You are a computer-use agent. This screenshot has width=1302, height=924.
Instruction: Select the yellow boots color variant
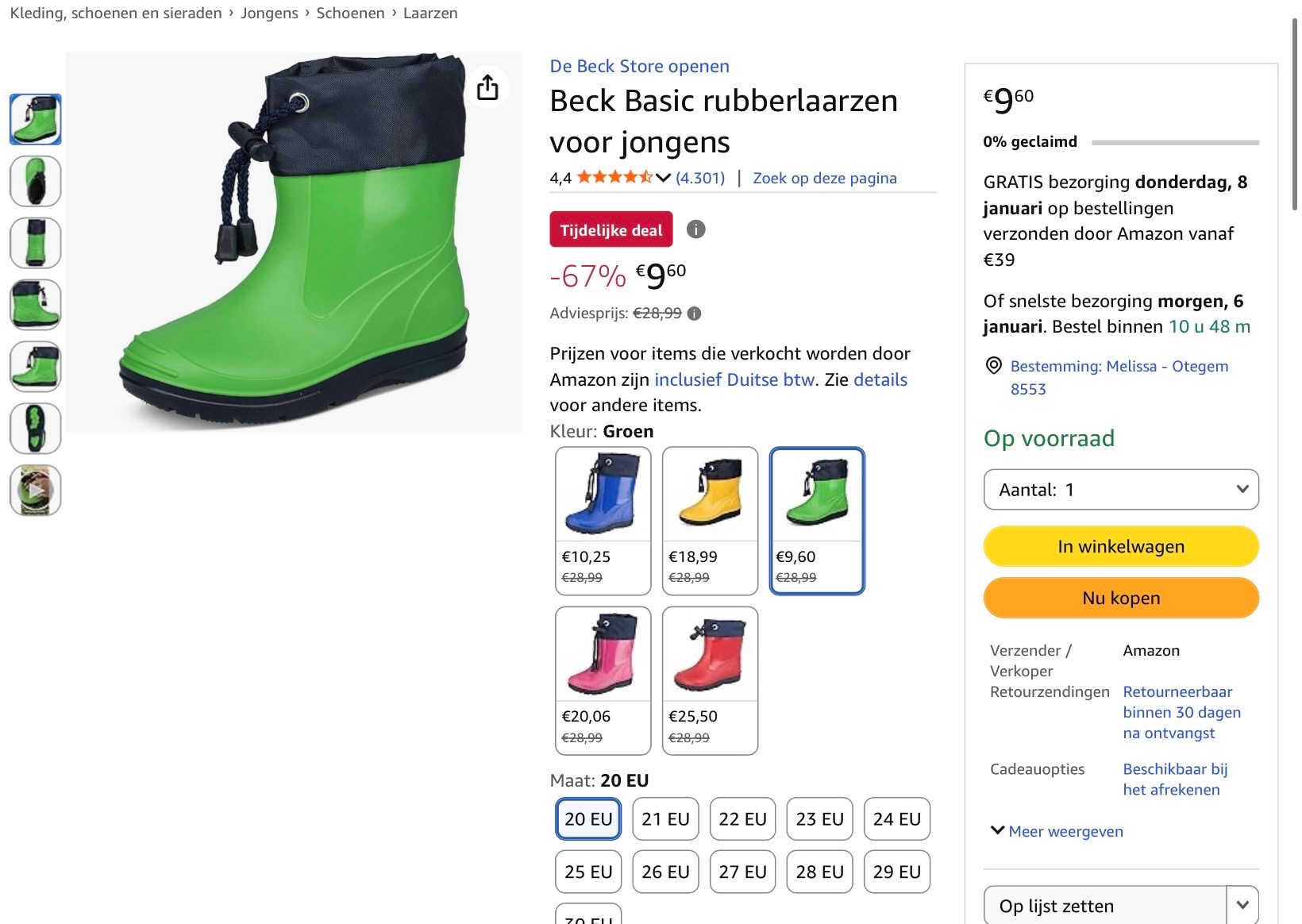tap(709, 492)
